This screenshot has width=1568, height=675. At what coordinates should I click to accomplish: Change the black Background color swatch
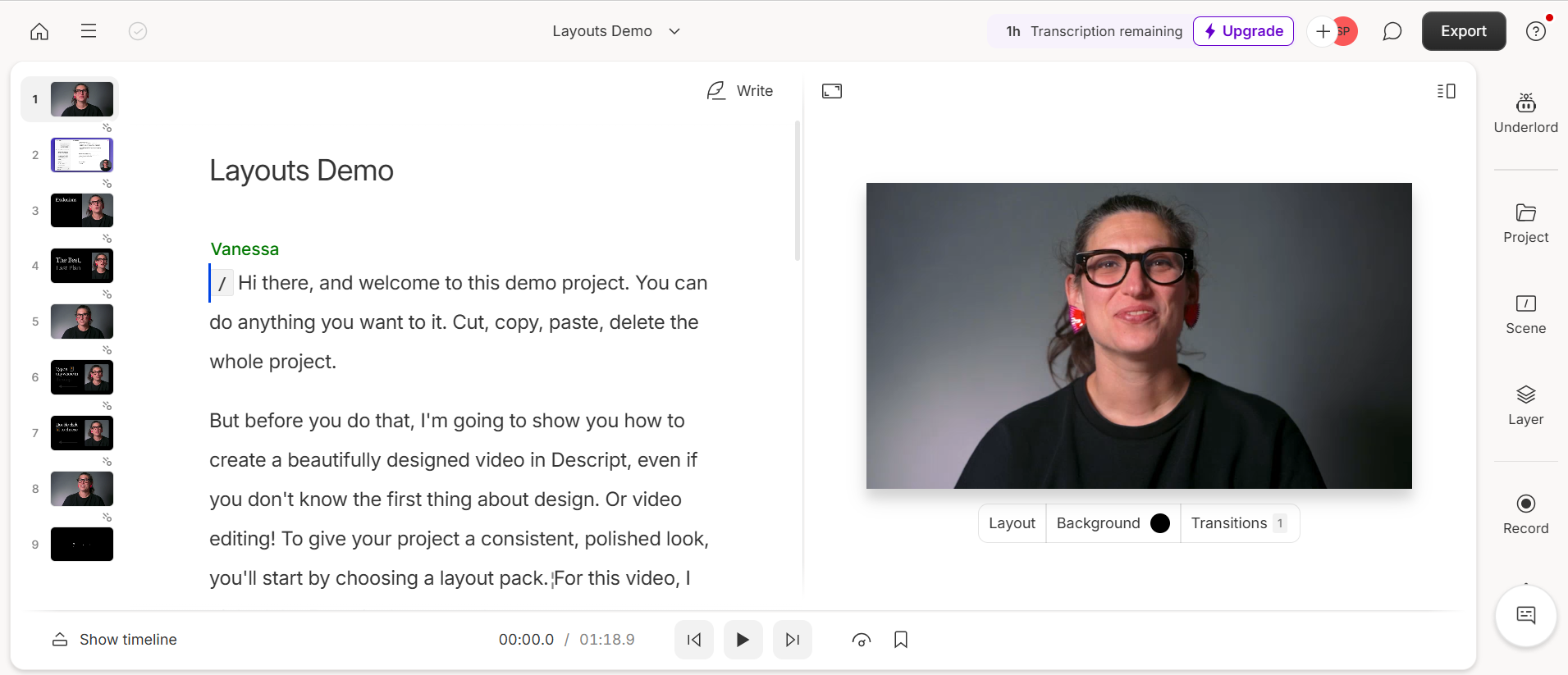[1160, 523]
